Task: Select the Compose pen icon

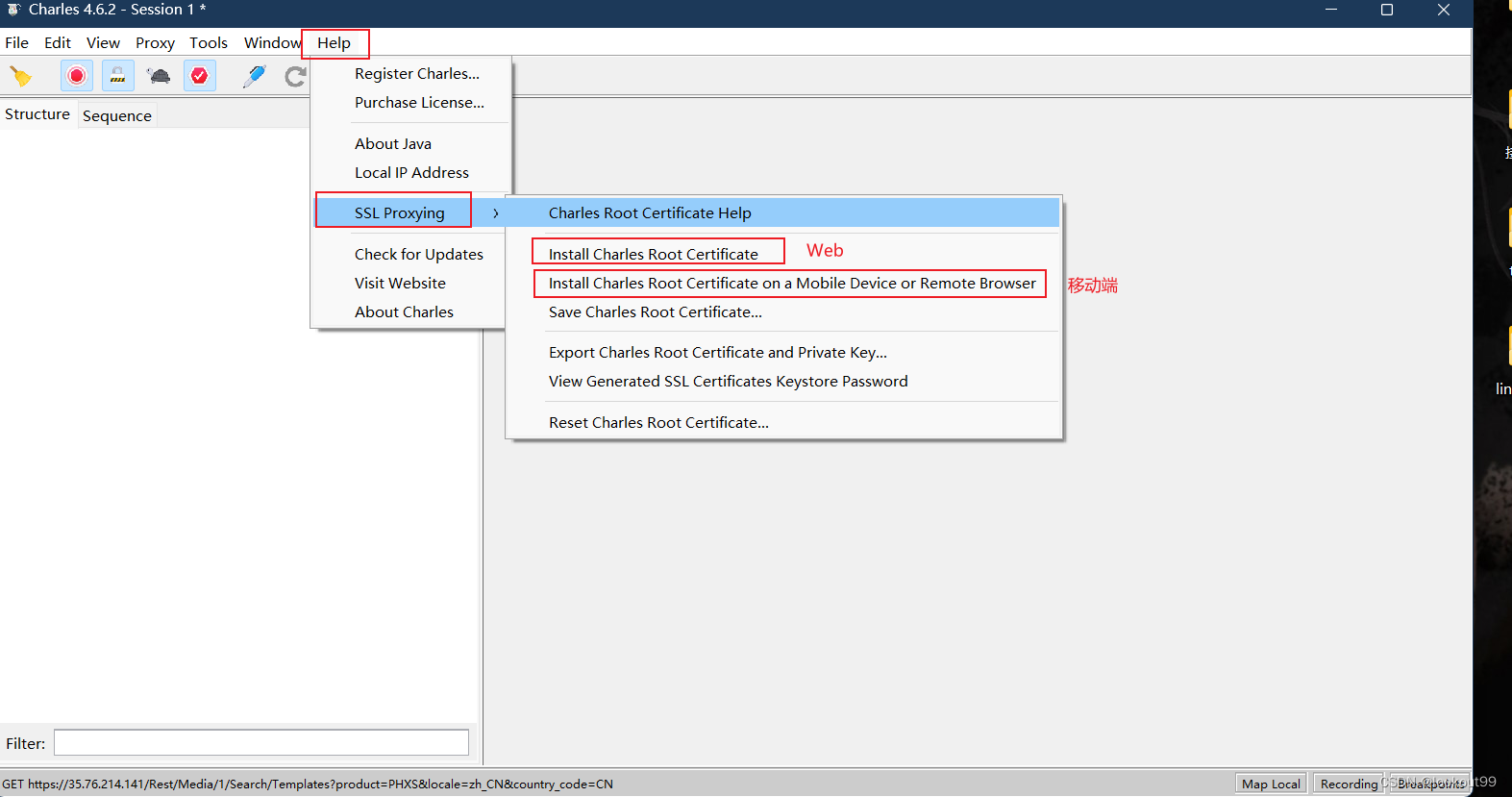Action: pos(255,76)
